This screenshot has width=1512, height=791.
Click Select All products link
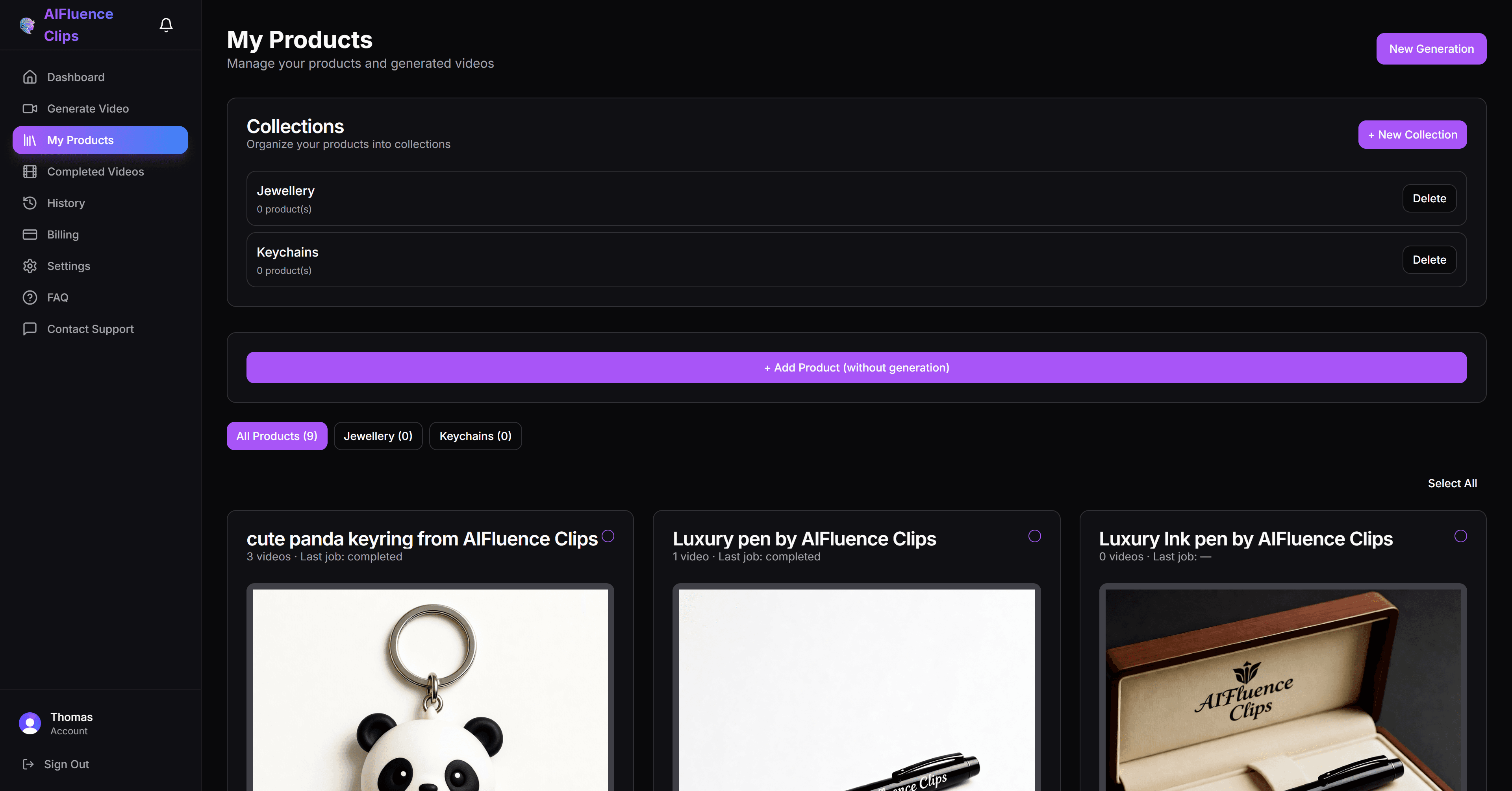coord(1452,483)
